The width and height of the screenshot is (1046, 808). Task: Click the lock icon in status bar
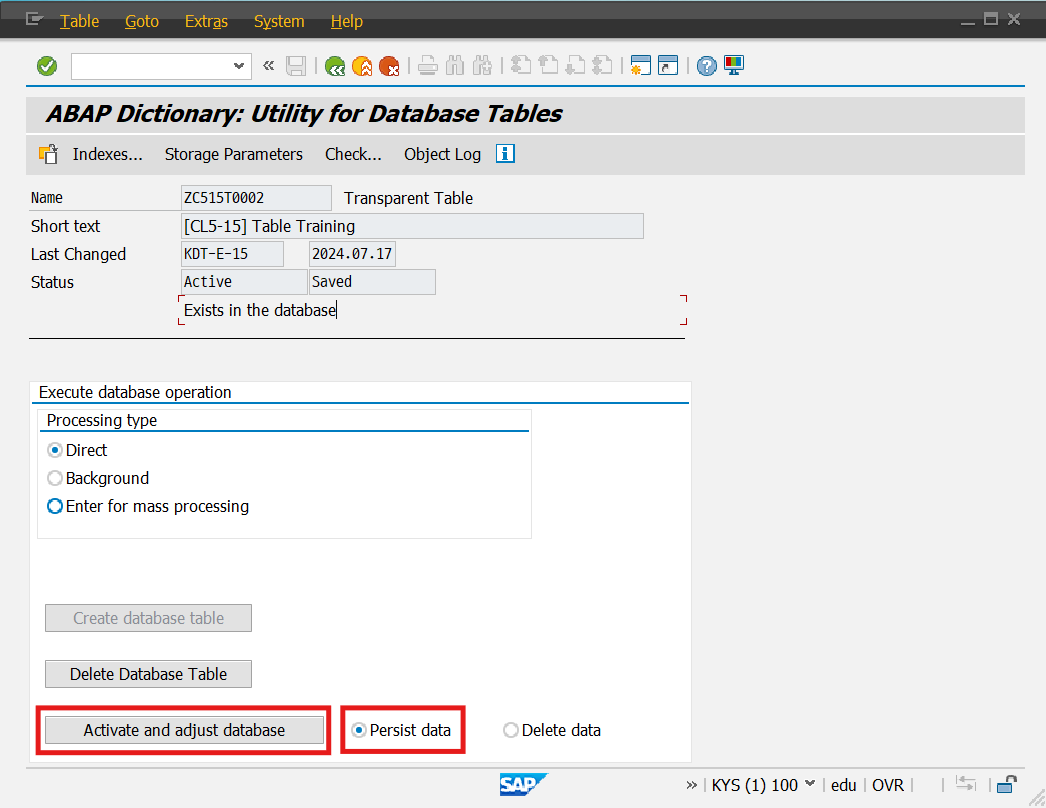1006,784
